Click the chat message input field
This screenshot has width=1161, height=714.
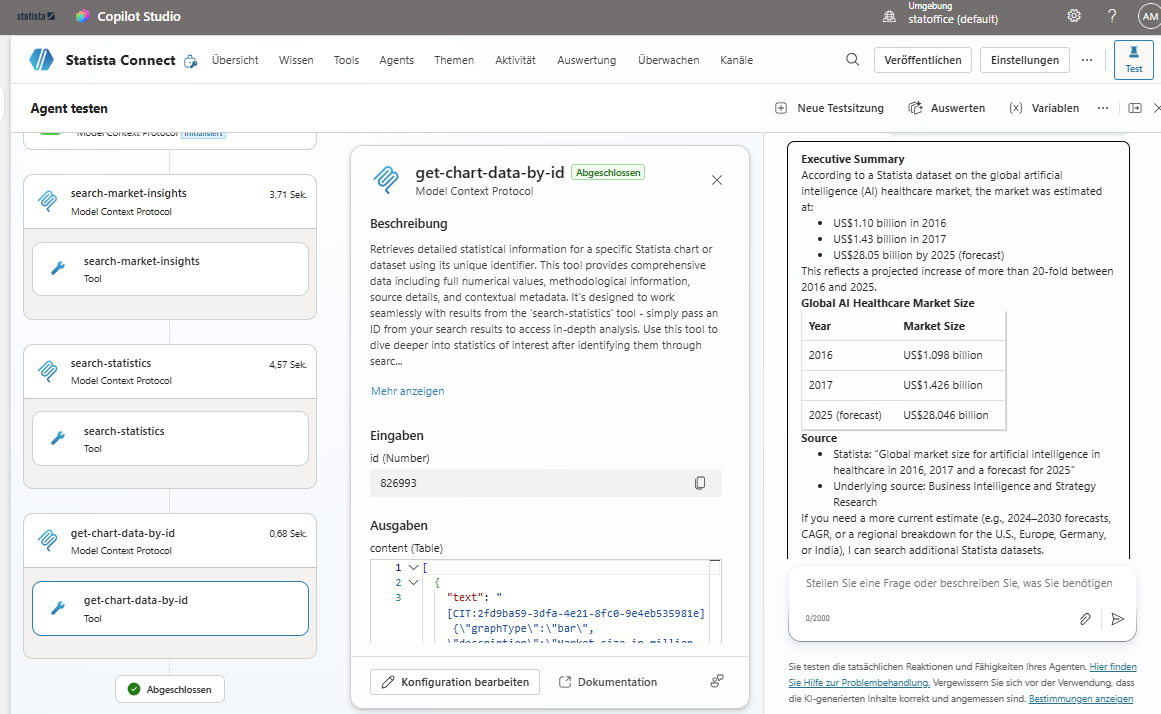click(x=959, y=584)
